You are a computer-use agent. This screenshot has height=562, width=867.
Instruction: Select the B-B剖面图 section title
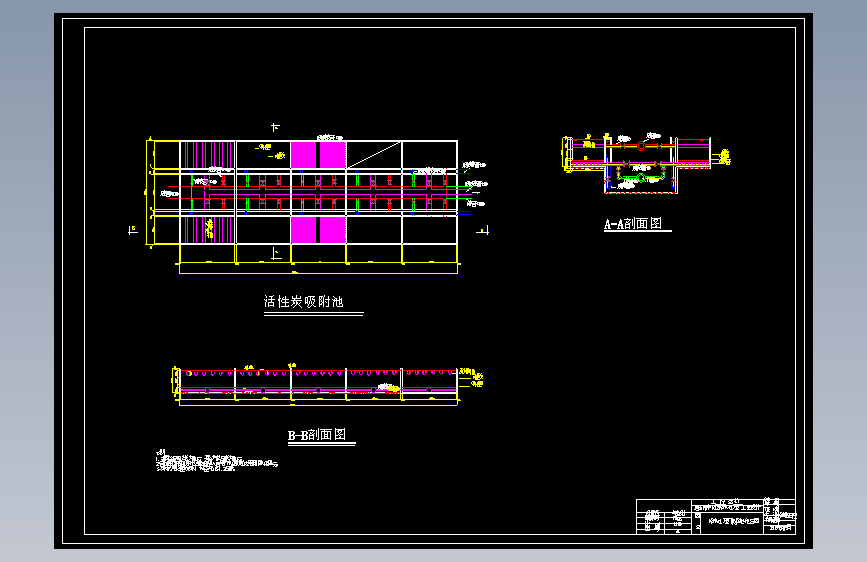[317, 435]
